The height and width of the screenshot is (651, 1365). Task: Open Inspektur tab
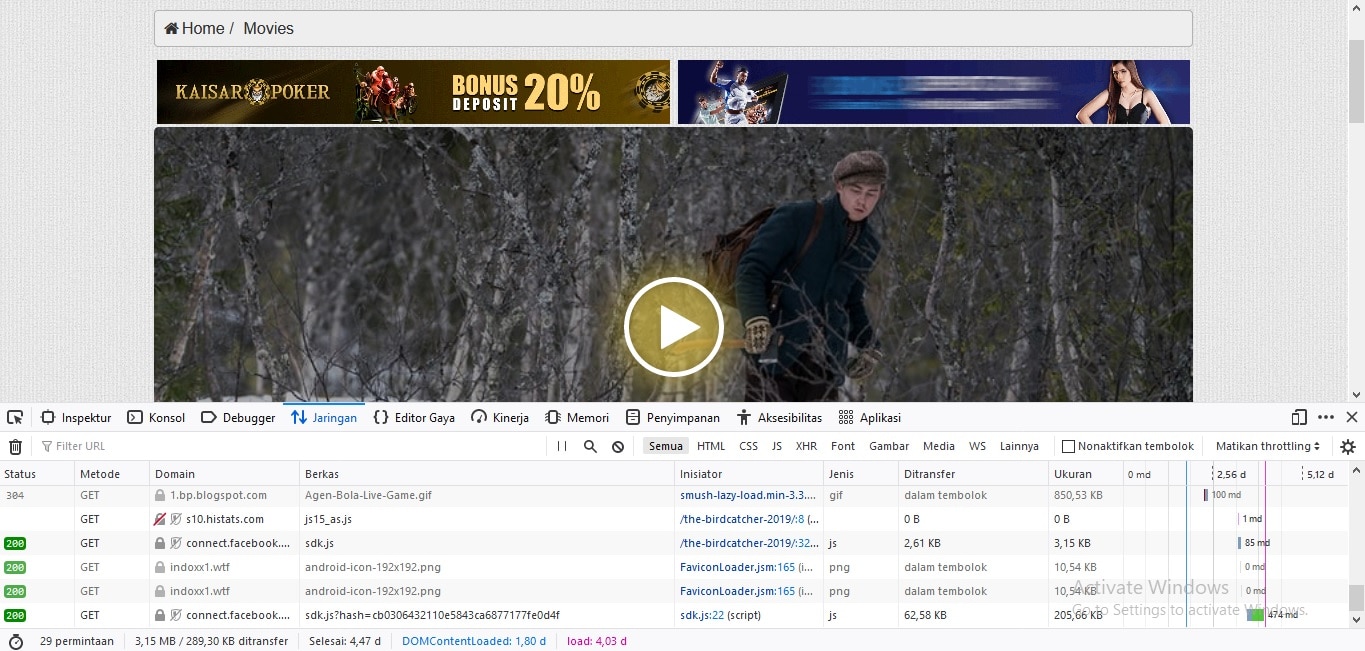point(76,418)
